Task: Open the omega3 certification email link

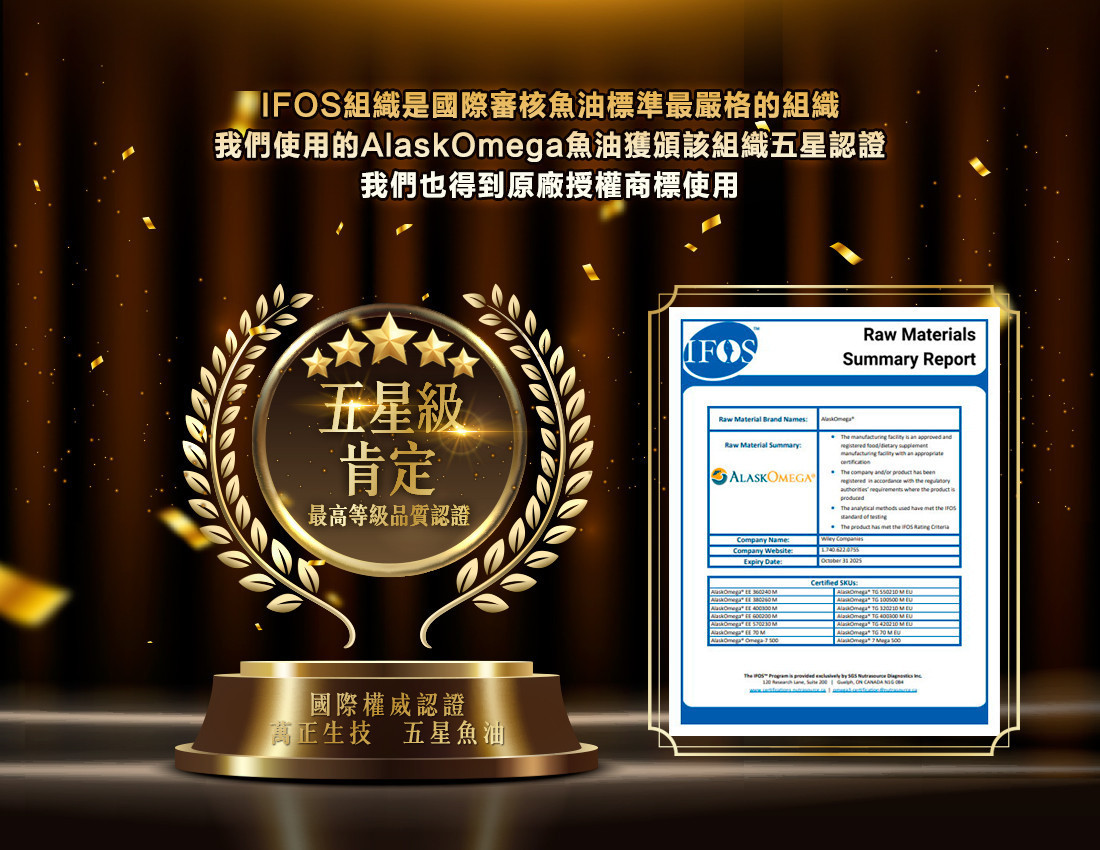Action: pyautogui.click(x=875, y=690)
